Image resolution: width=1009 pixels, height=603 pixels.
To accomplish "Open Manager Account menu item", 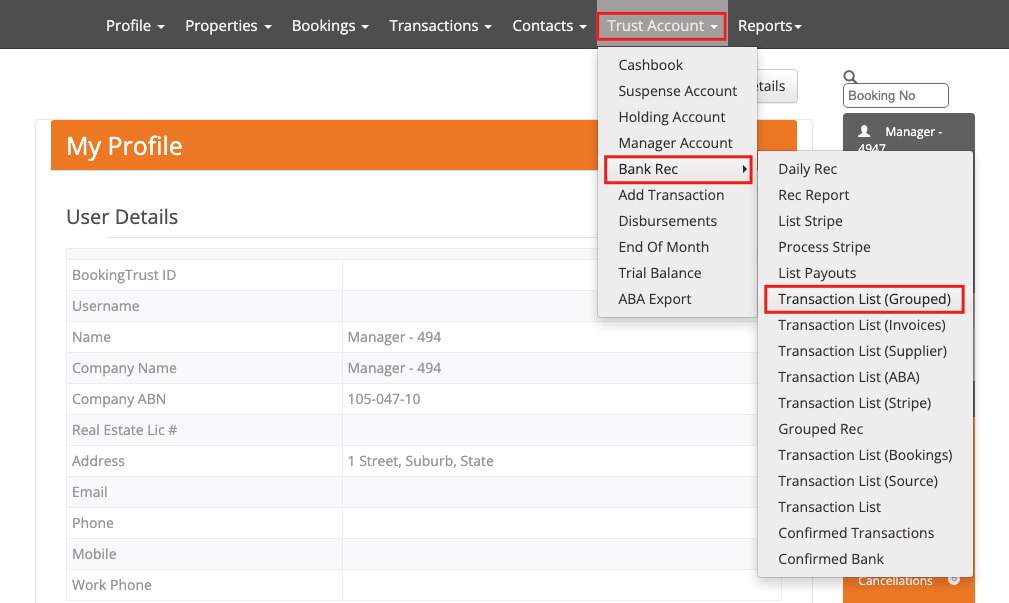I will pos(676,143).
